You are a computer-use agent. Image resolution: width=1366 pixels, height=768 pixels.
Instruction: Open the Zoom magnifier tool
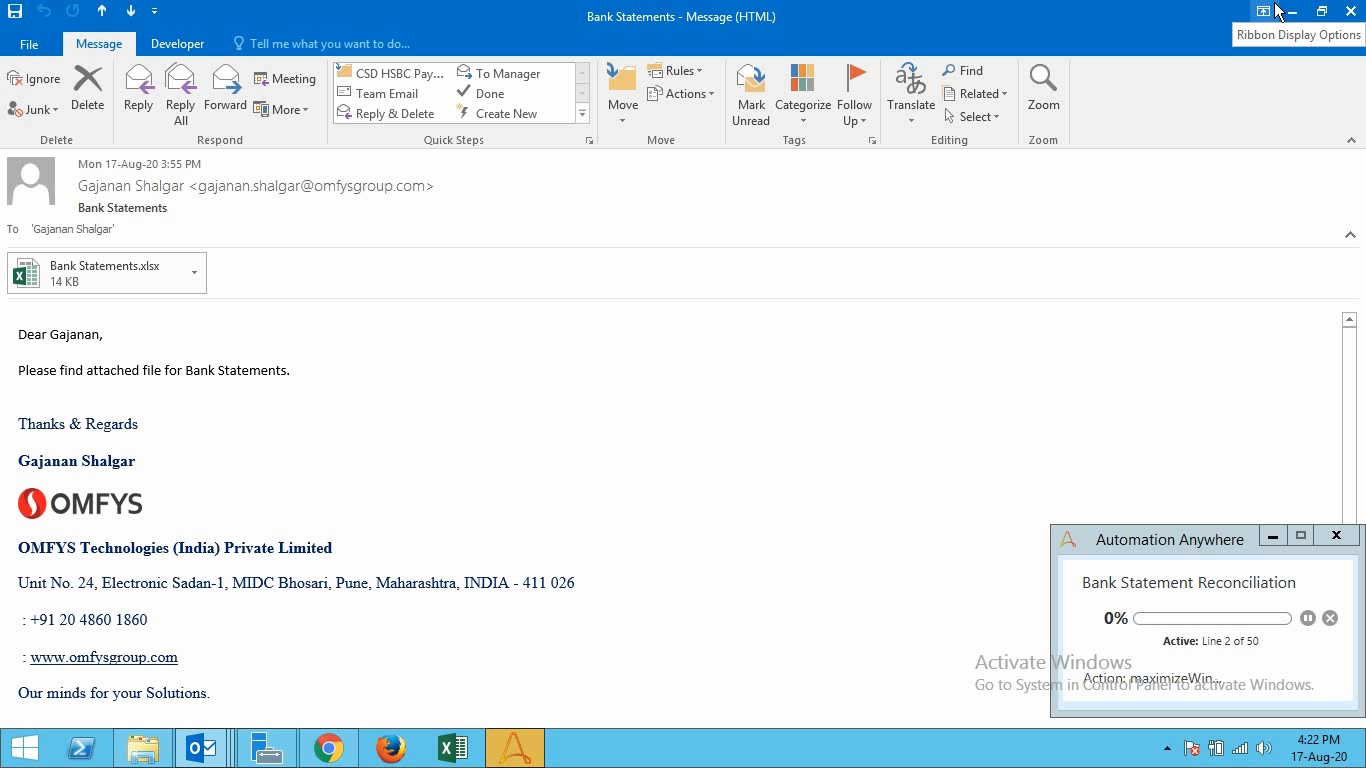(x=1043, y=88)
